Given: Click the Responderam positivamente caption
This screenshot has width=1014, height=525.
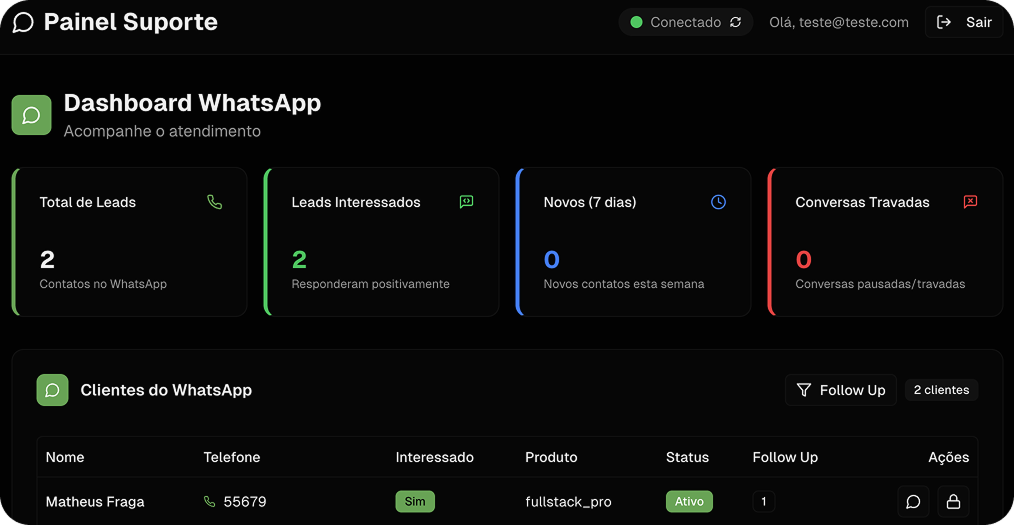Looking at the screenshot, I should [x=371, y=284].
